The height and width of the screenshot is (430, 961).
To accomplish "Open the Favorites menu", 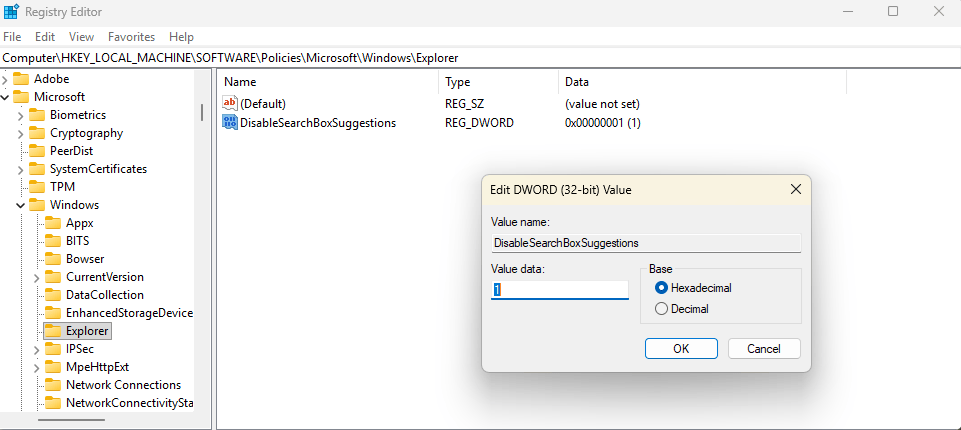I will tap(131, 36).
